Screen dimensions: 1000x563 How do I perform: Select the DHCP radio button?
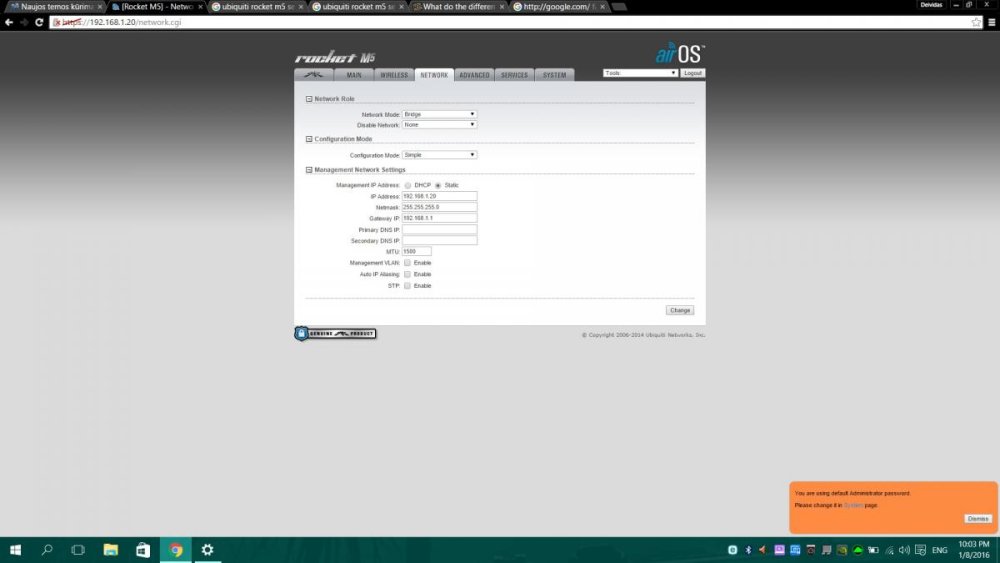tap(408, 186)
